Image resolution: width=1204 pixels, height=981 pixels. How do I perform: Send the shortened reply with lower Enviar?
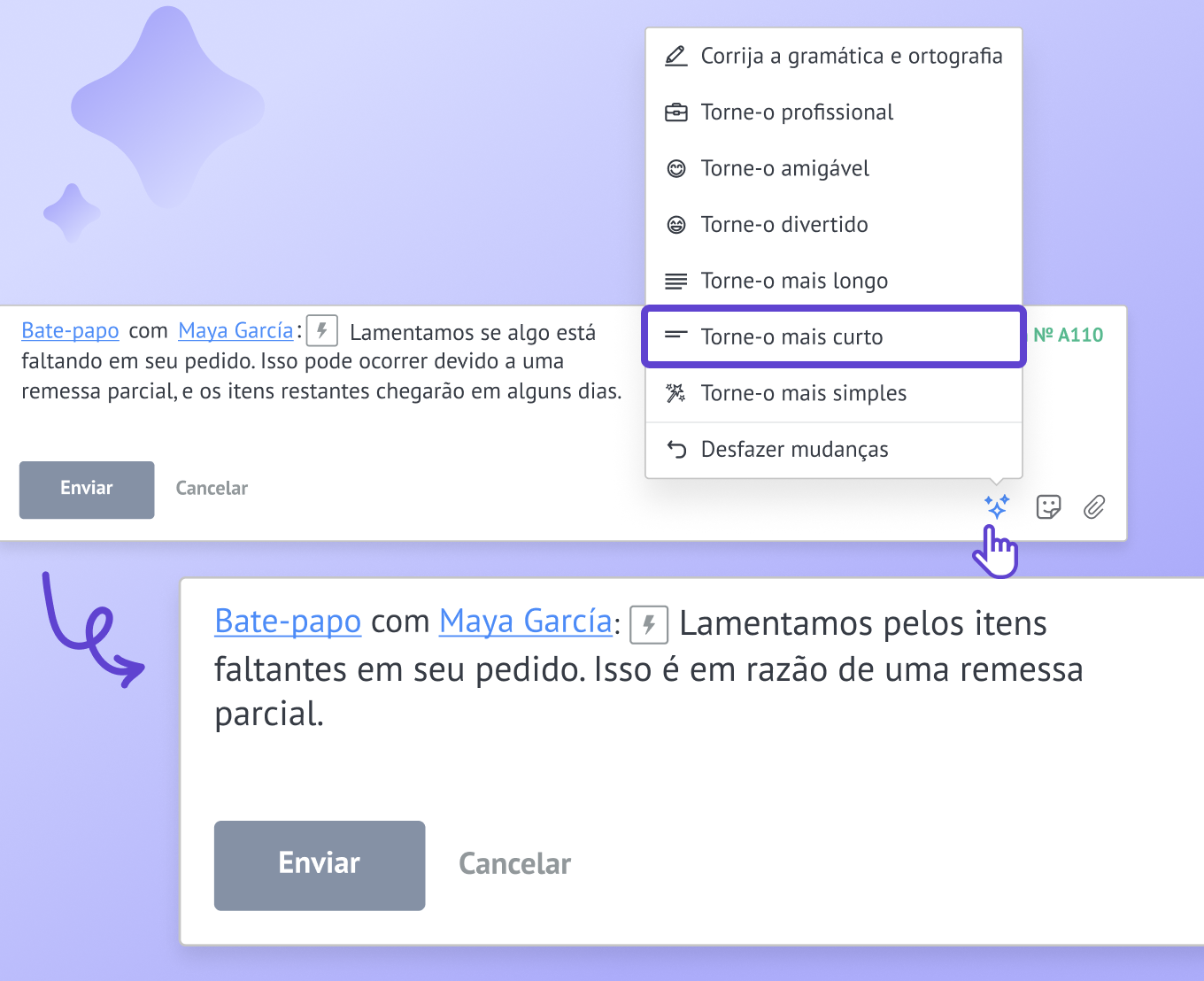tap(320, 865)
